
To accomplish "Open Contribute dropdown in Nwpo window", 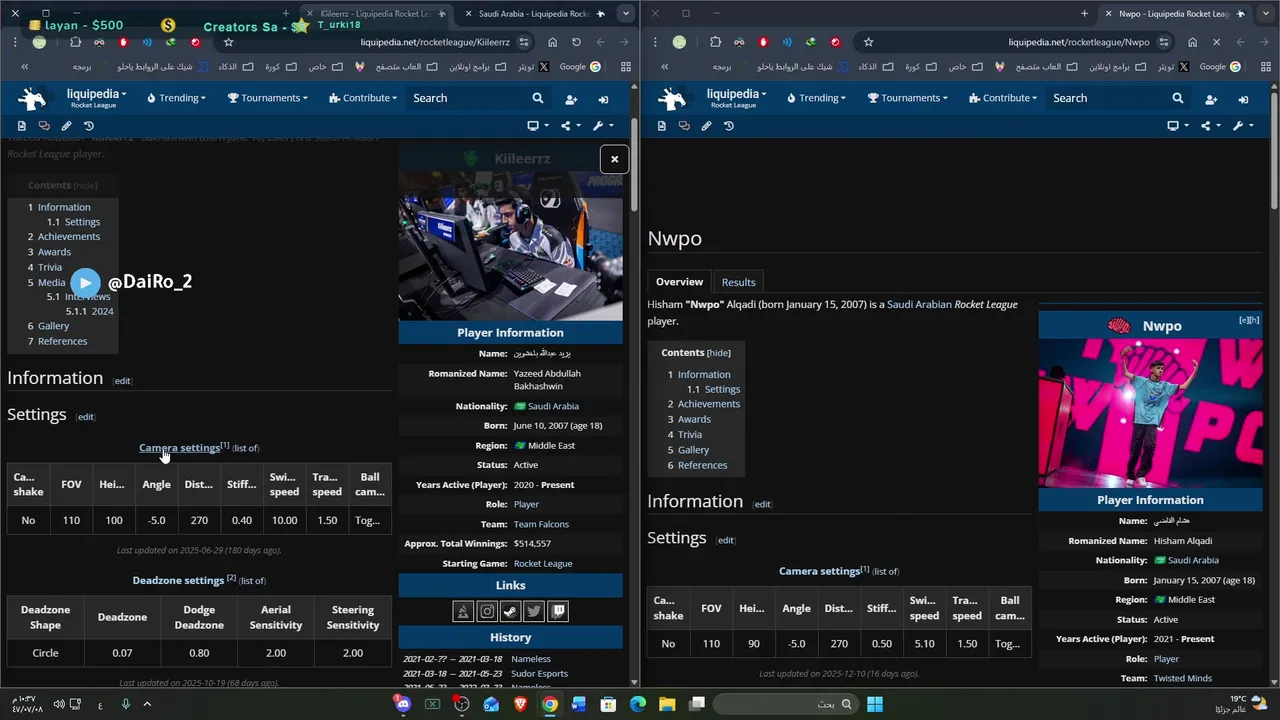I will [1001, 98].
